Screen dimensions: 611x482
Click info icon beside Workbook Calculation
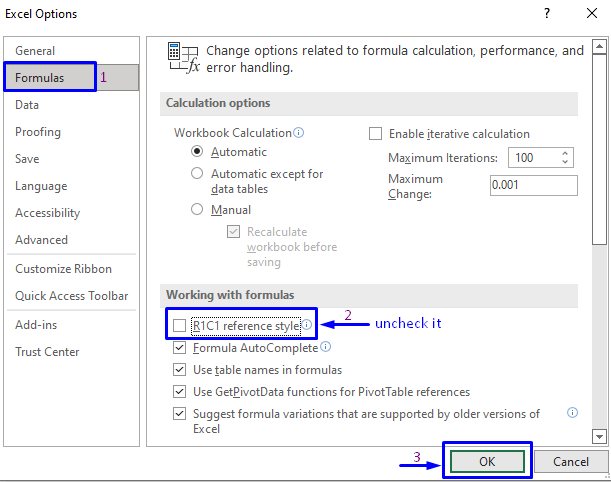pos(299,132)
